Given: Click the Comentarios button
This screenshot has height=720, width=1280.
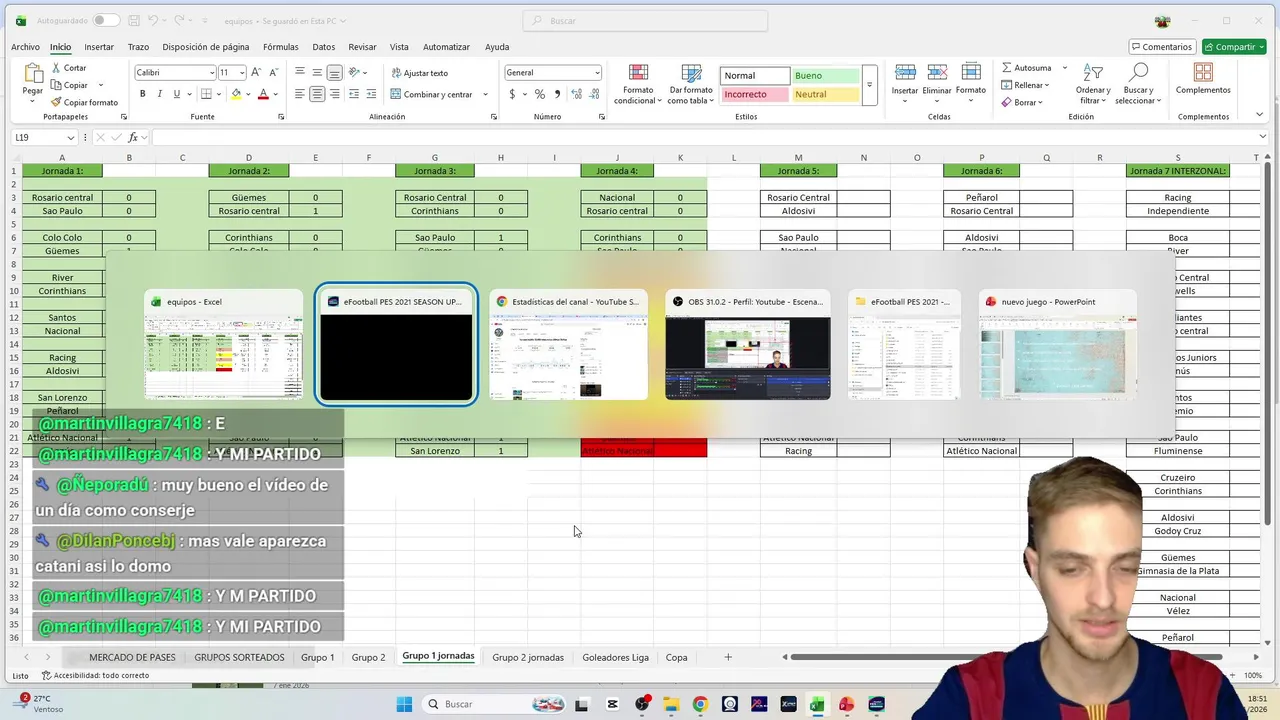Looking at the screenshot, I should [x=1162, y=47].
